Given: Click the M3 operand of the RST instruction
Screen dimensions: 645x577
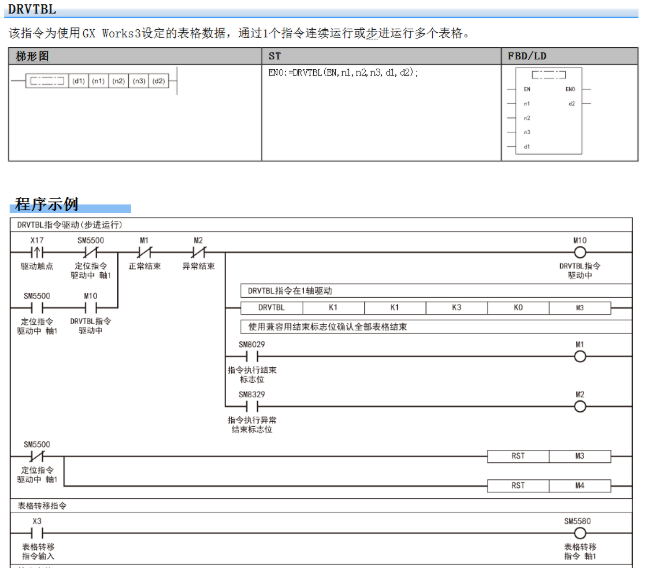Looking at the screenshot, I should pyautogui.click(x=580, y=456).
